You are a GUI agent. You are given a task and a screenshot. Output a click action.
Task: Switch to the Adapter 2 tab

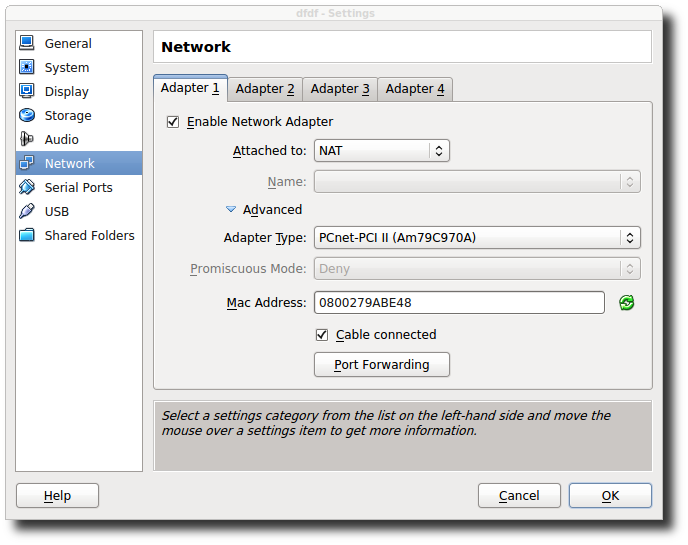(x=265, y=89)
